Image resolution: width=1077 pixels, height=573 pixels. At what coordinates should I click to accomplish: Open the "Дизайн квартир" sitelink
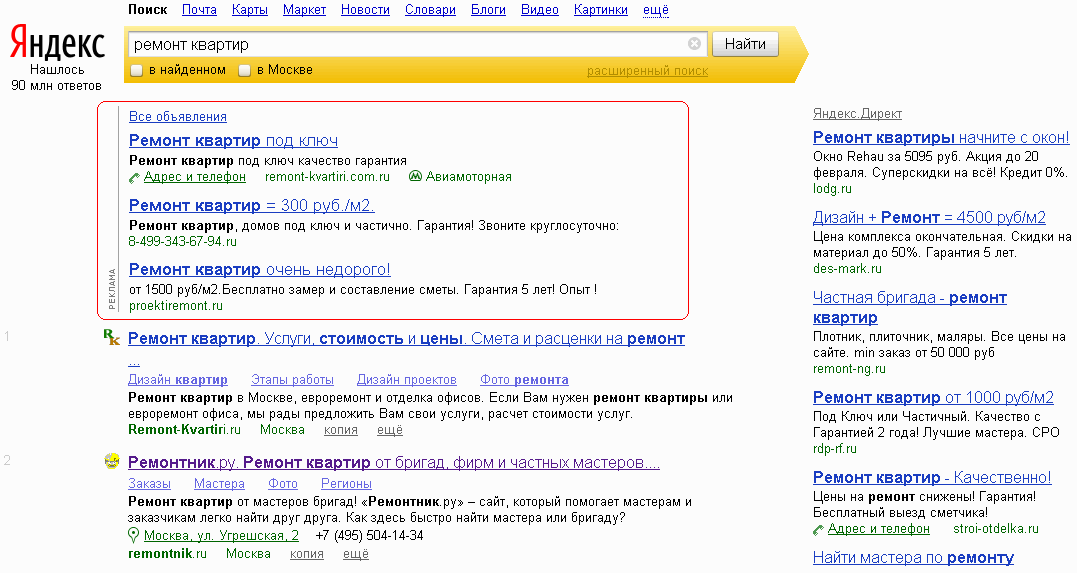point(178,379)
